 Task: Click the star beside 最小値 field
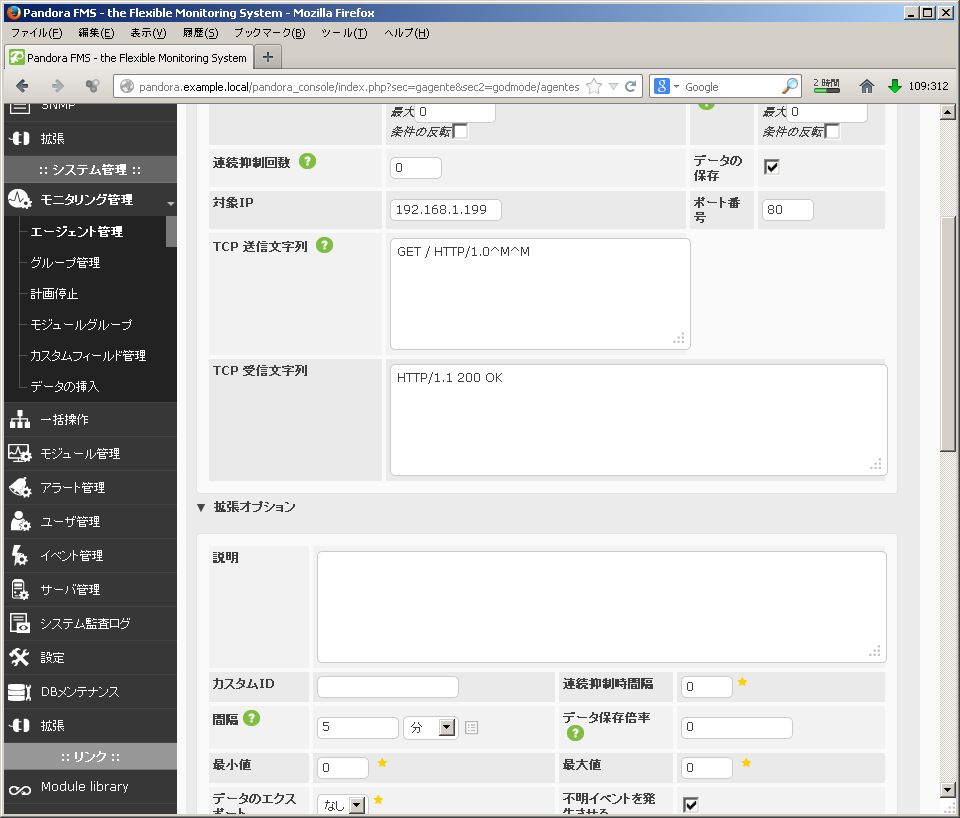click(x=382, y=762)
